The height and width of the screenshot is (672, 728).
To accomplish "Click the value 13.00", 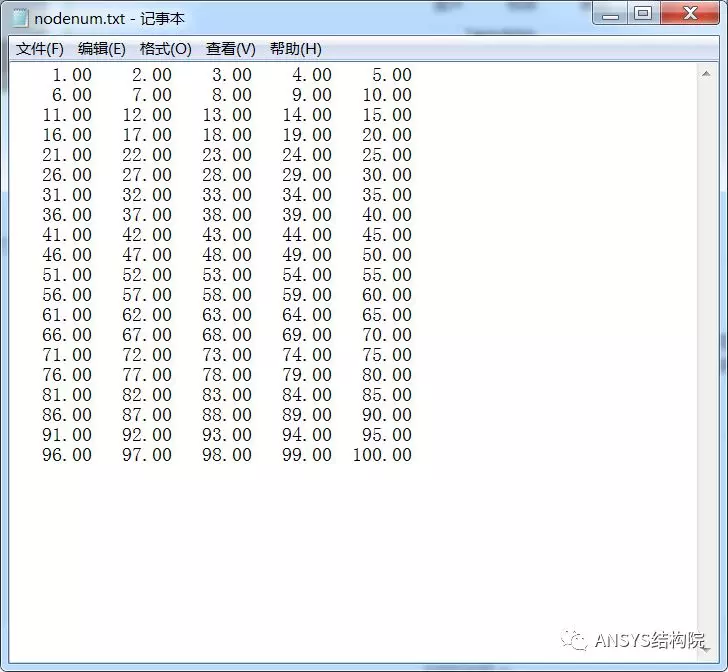I will point(227,115).
